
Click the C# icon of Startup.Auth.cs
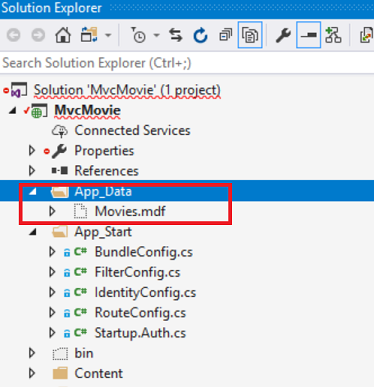click(80, 332)
